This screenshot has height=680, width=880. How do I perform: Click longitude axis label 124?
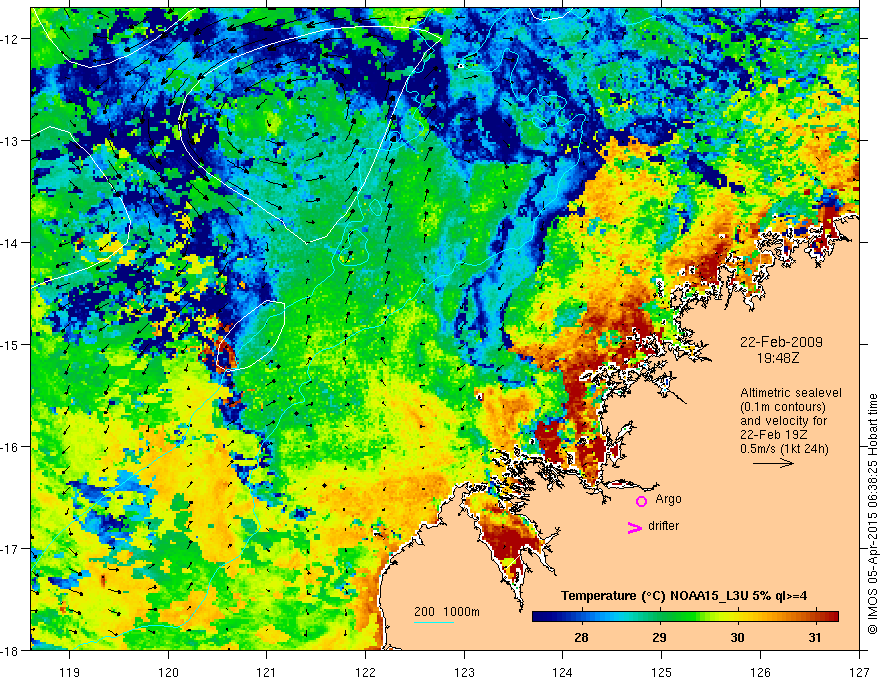click(563, 672)
